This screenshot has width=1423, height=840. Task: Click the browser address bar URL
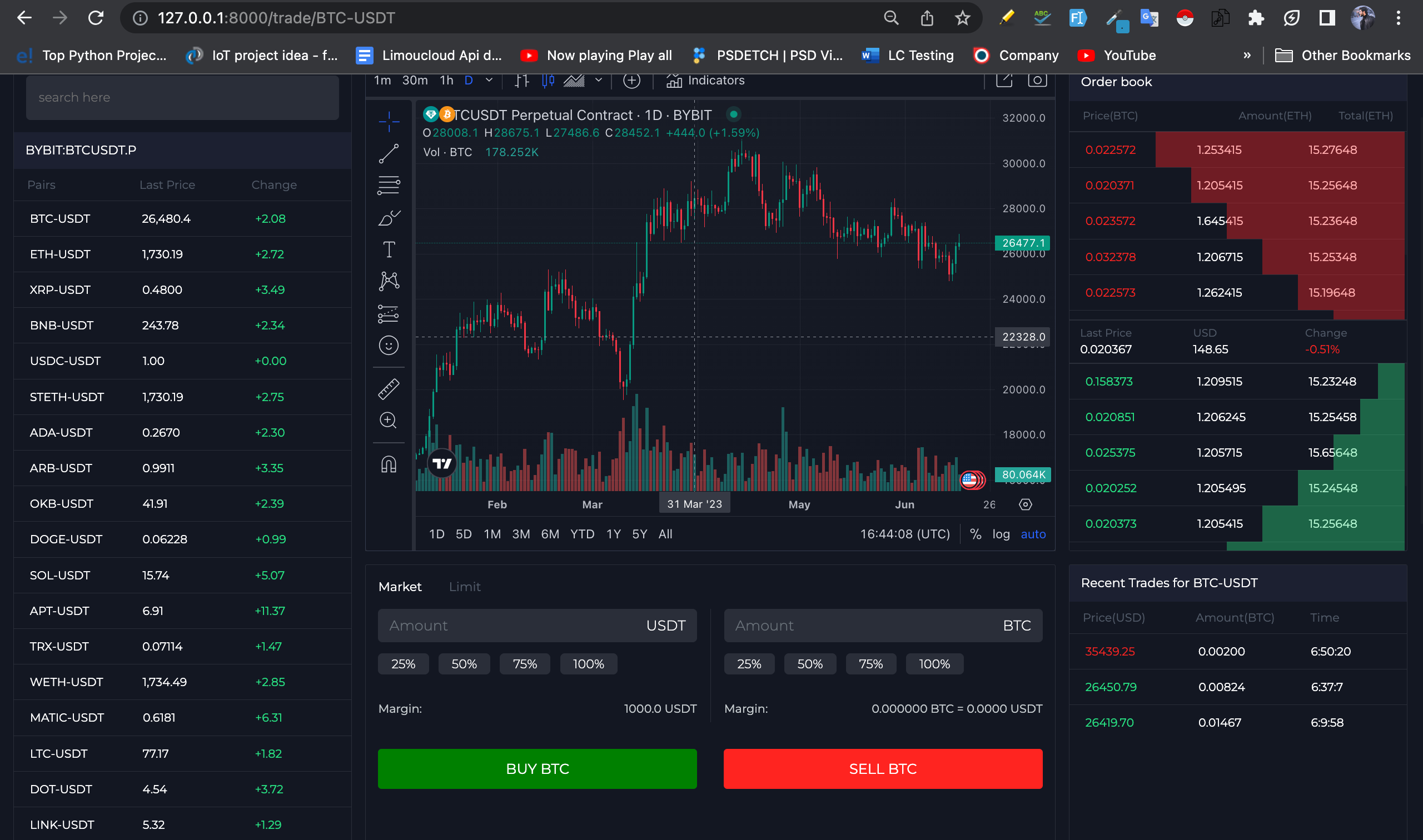[276, 18]
